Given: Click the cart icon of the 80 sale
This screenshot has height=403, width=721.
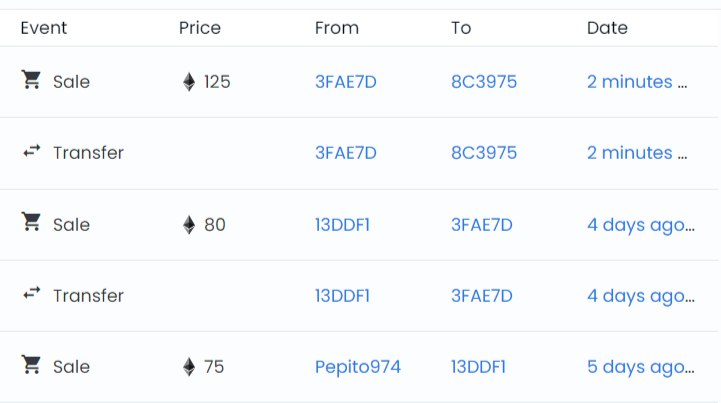Looking at the screenshot, I should (31, 223).
